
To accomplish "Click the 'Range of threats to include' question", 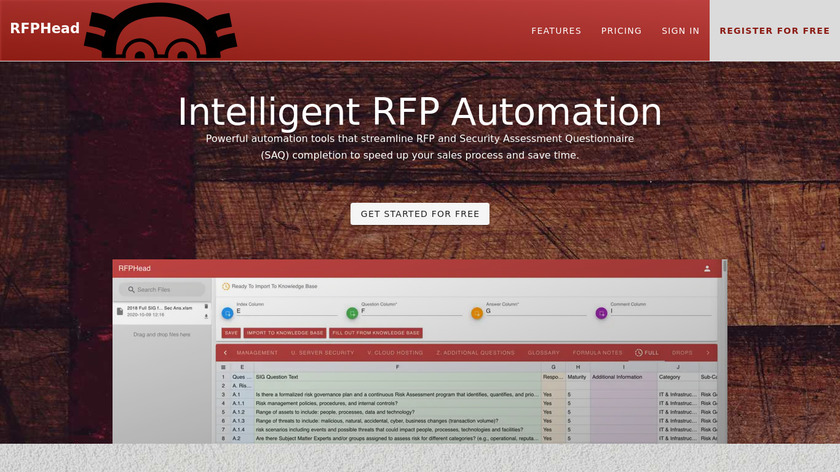I will 398,421.
